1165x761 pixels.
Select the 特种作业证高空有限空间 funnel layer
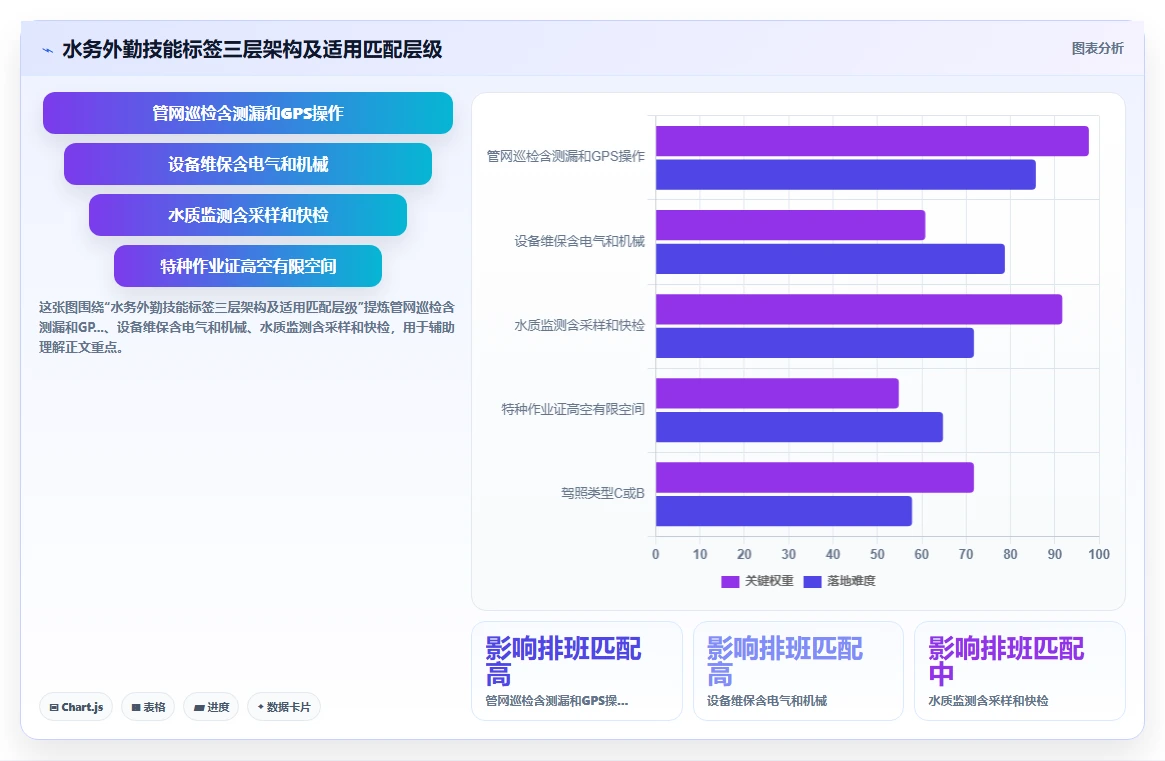pos(247,266)
